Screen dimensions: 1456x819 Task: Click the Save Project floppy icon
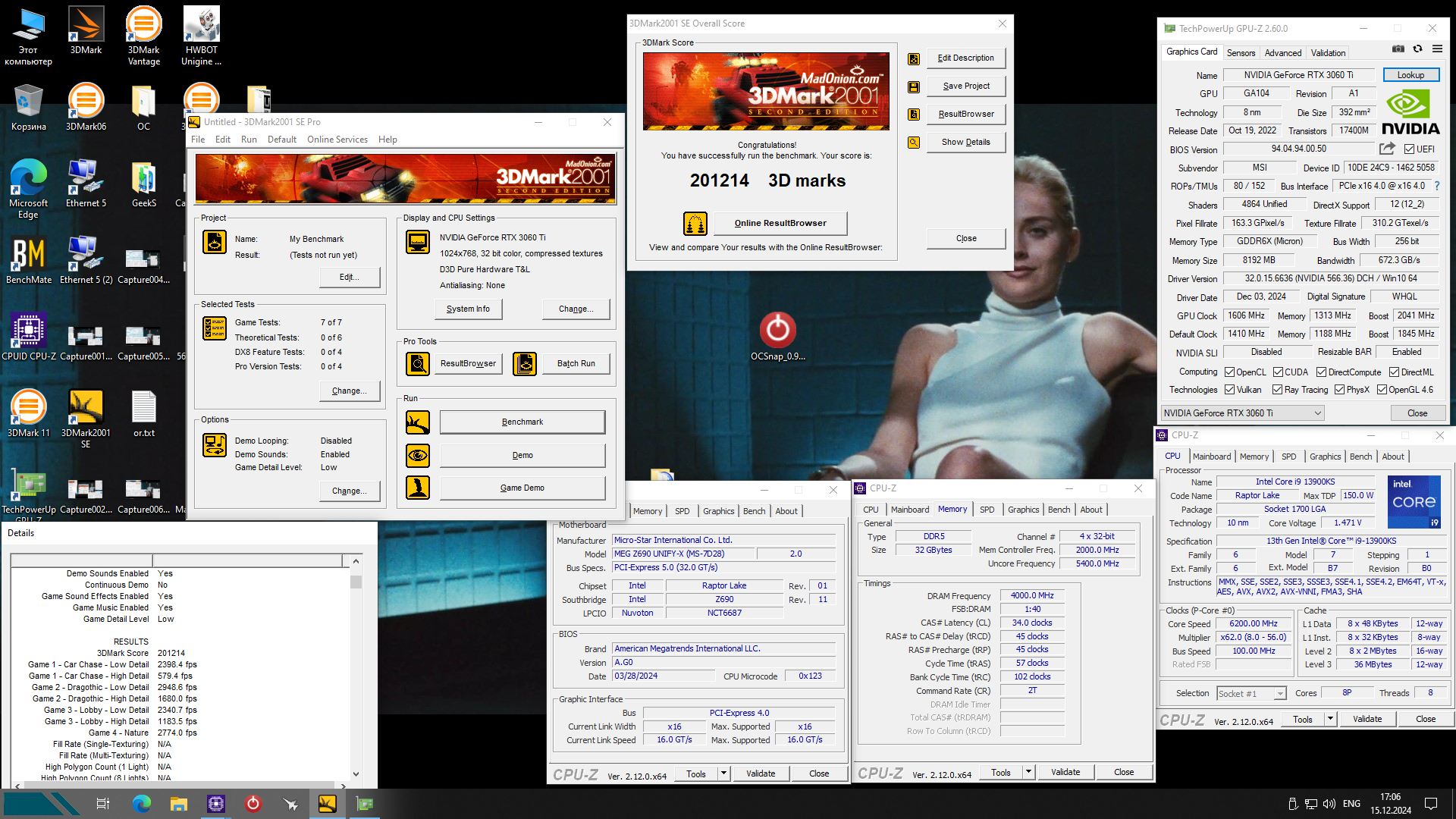pos(914,86)
